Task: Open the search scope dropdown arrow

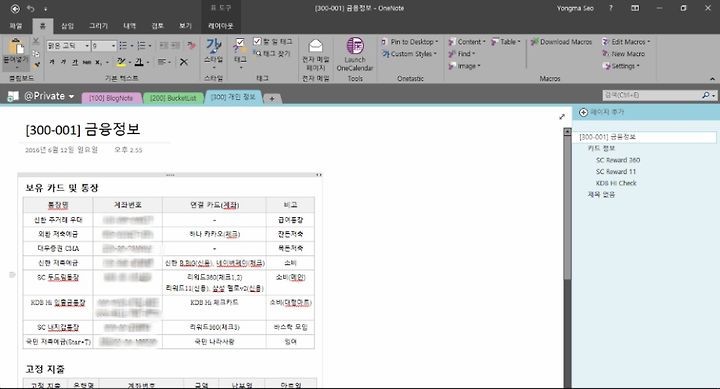Action: tap(713, 96)
